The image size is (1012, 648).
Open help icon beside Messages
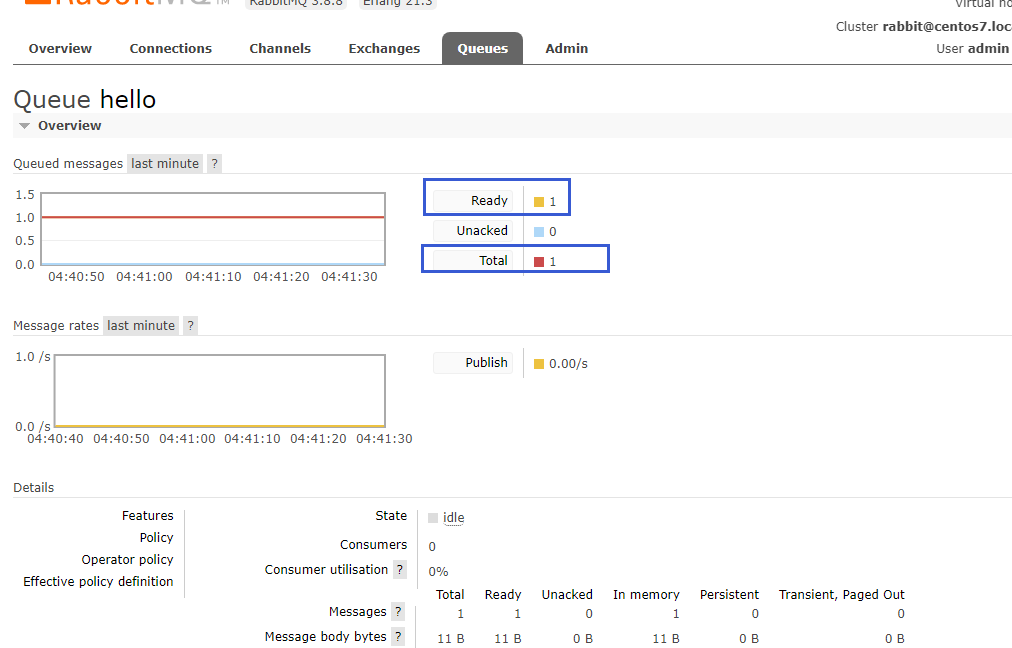pyautogui.click(x=398, y=612)
